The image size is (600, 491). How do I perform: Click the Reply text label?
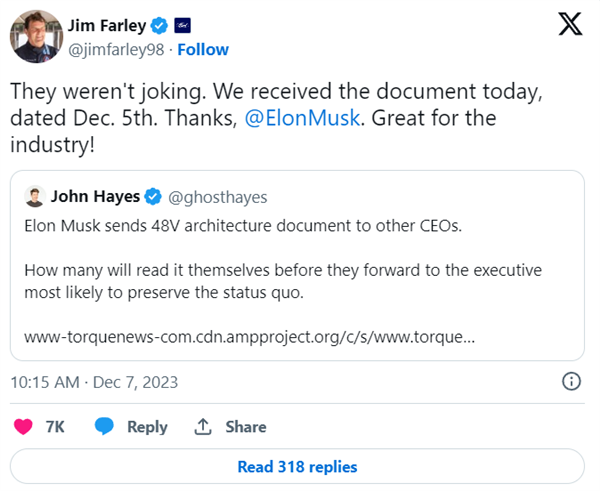point(147,426)
